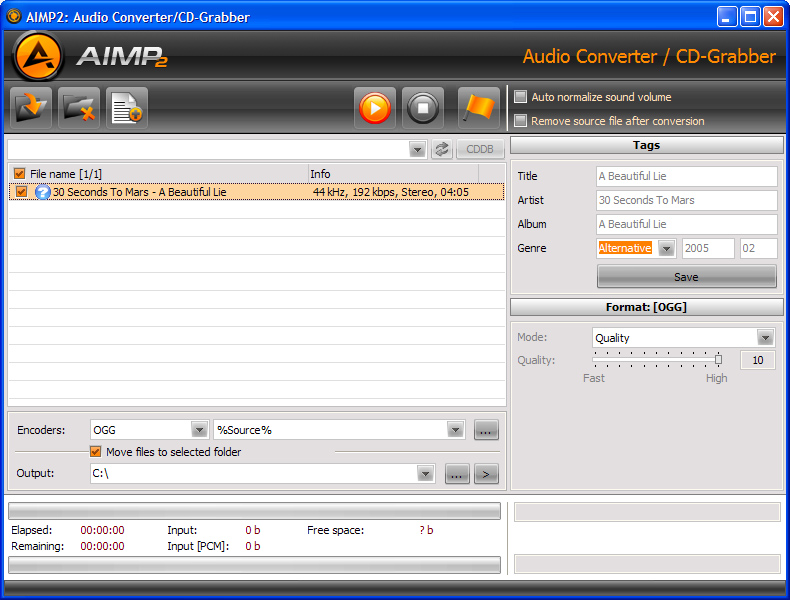Click the add files folder icon

click(x=30, y=108)
